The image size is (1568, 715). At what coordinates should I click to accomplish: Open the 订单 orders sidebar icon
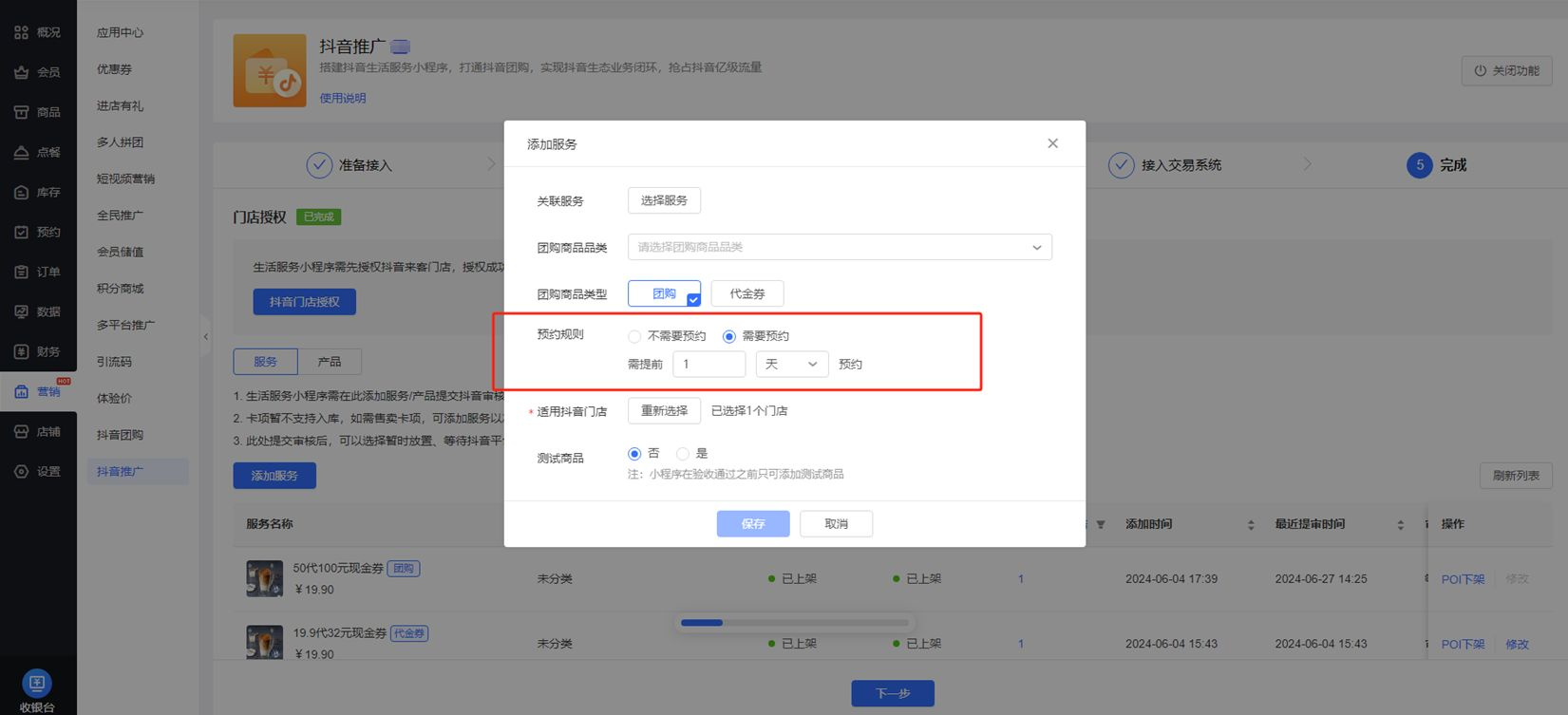[21, 272]
